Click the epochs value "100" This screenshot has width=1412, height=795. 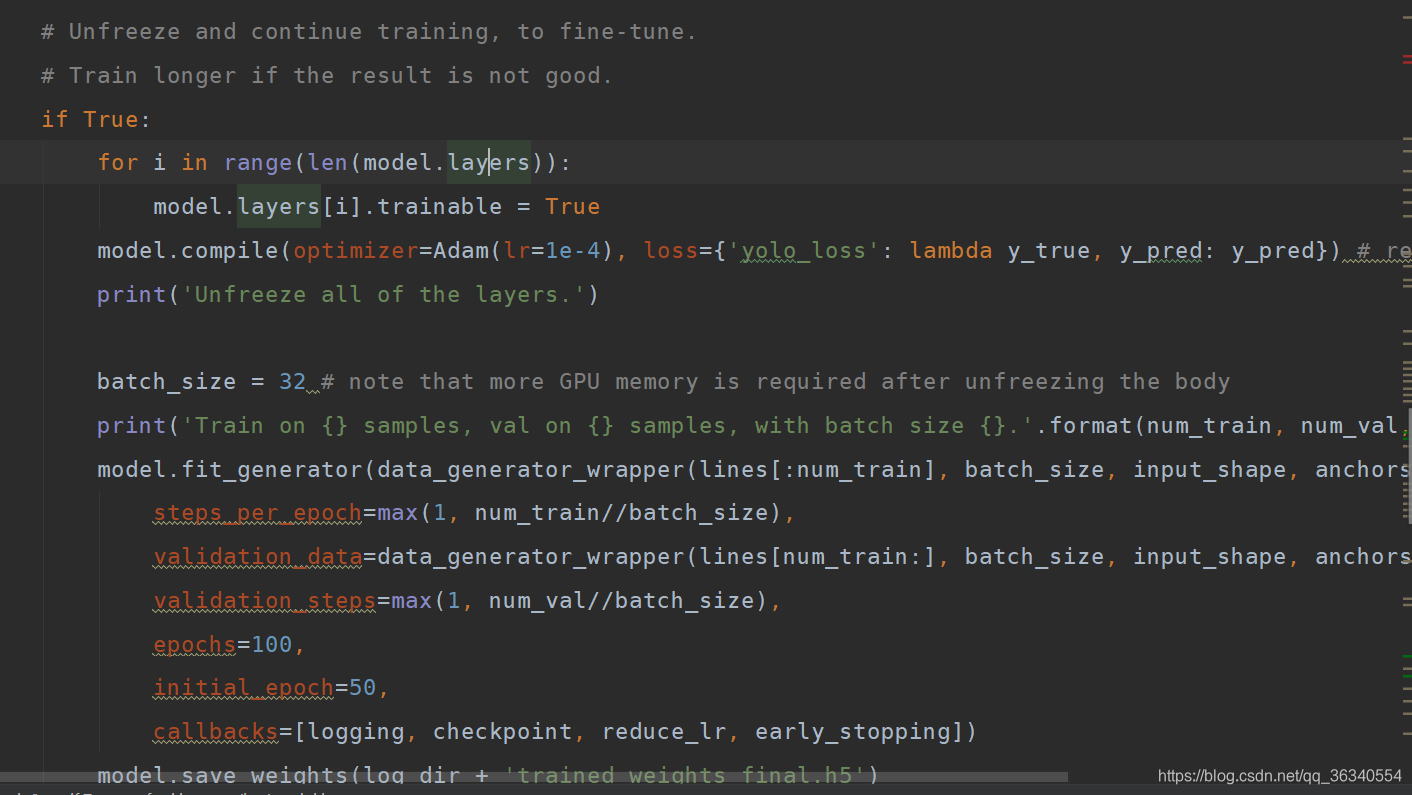point(272,644)
